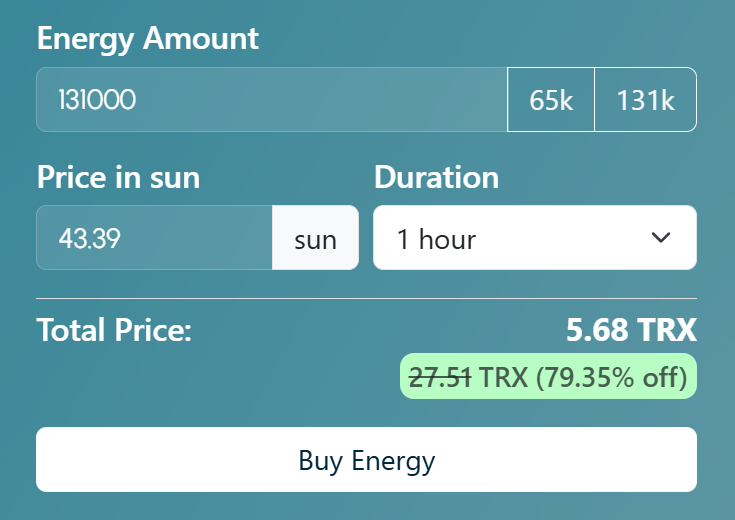
Task: Click the green discount badge
Action: click(548, 377)
